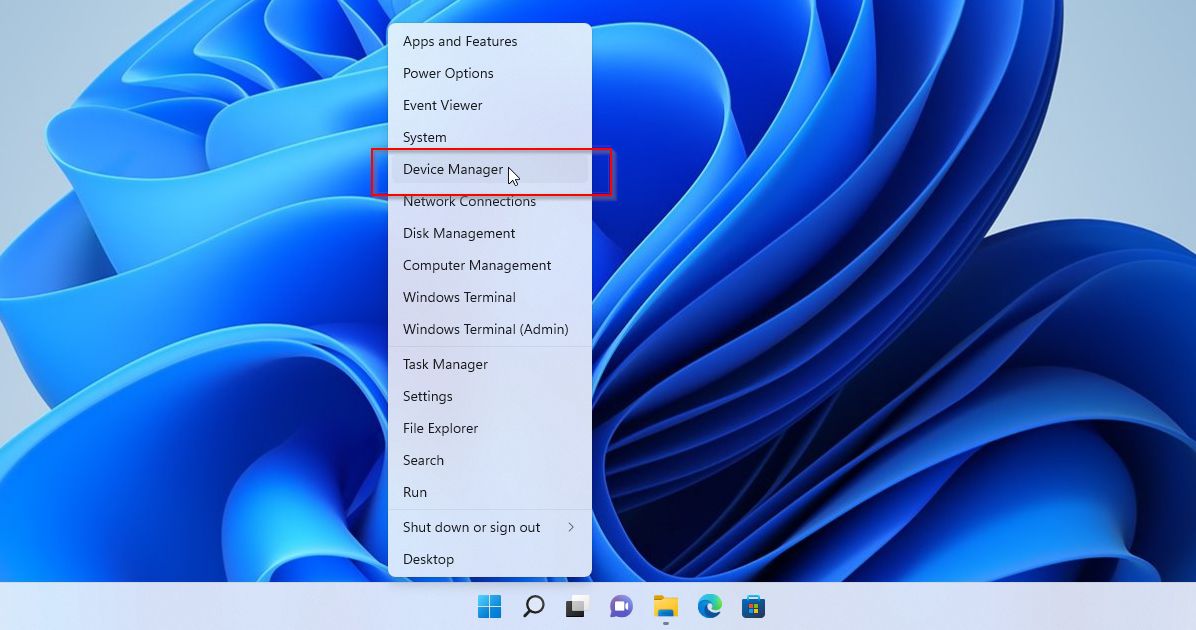The width and height of the screenshot is (1196, 630).
Task: Open Task View from the taskbar
Action: point(577,606)
